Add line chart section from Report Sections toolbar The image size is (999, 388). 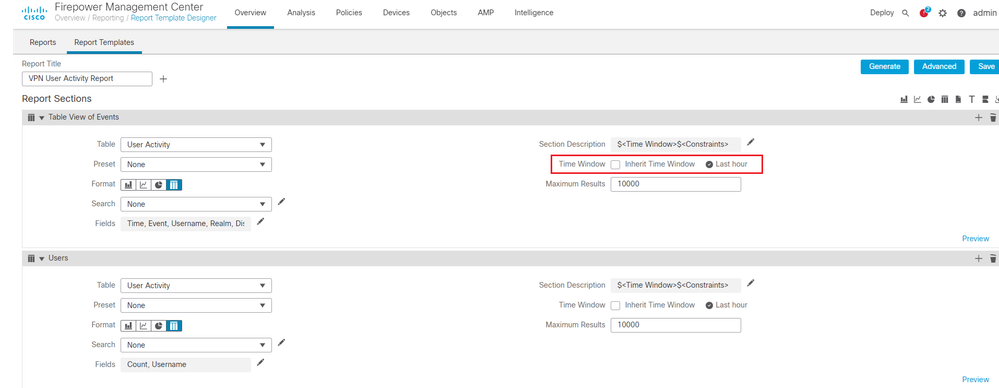pos(917,99)
